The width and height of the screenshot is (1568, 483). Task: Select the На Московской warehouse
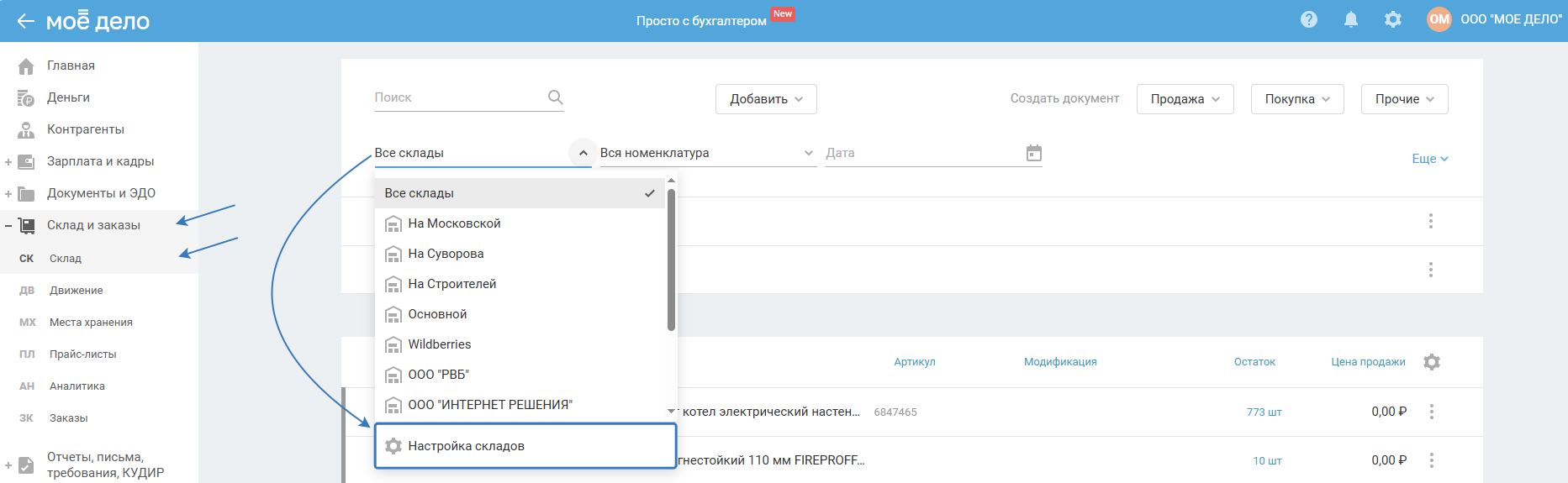454,223
